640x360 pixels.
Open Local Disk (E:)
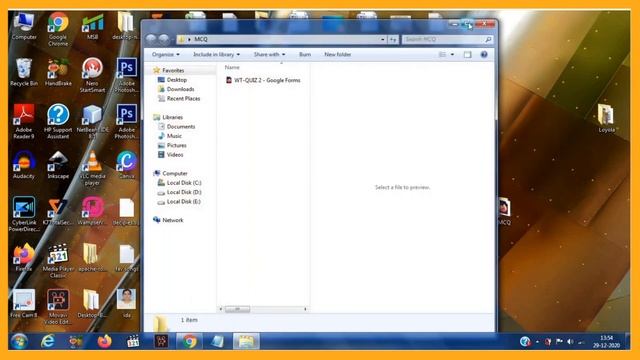[184, 202]
